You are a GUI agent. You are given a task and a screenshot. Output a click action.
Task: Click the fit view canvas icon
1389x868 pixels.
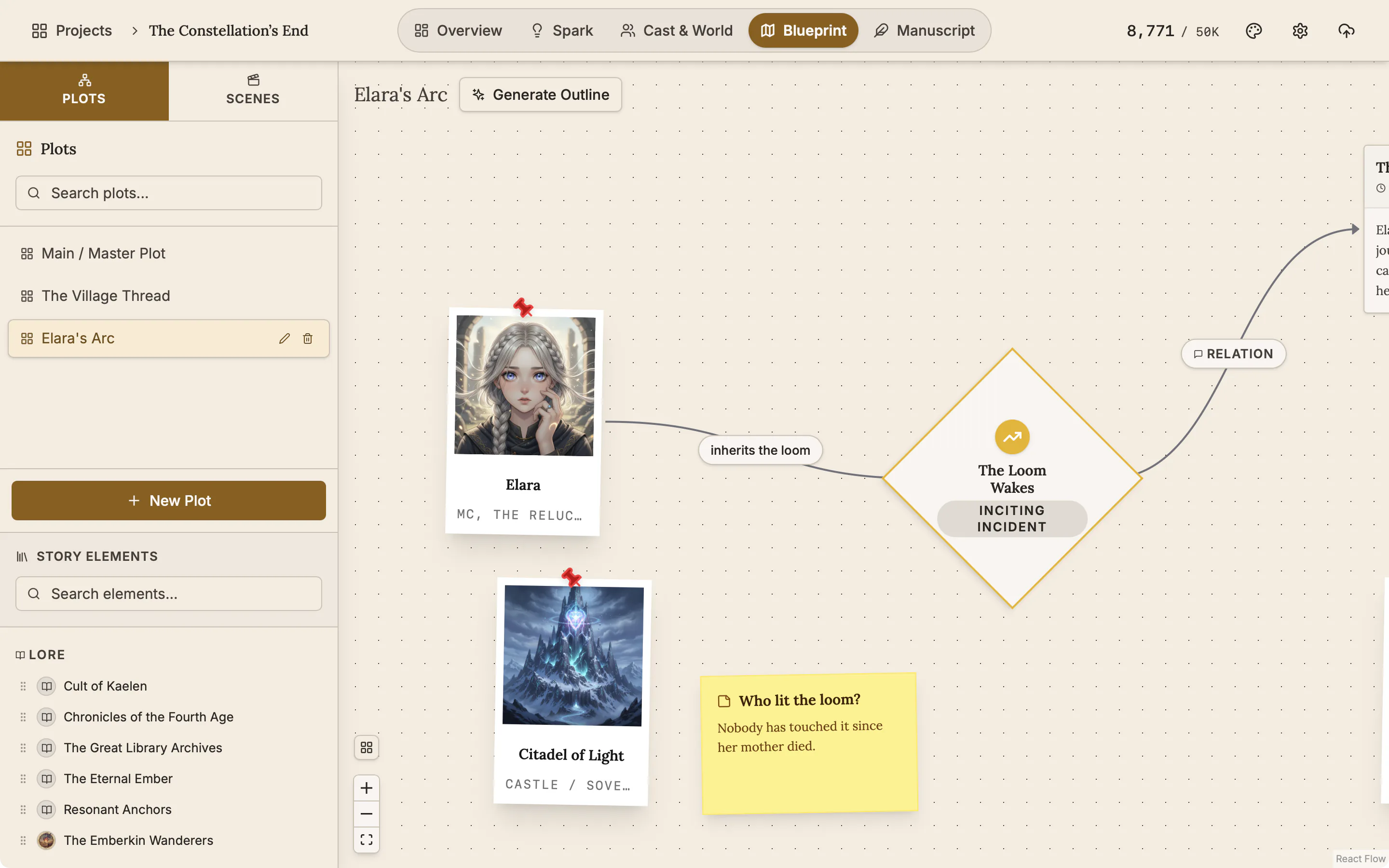[366, 839]
